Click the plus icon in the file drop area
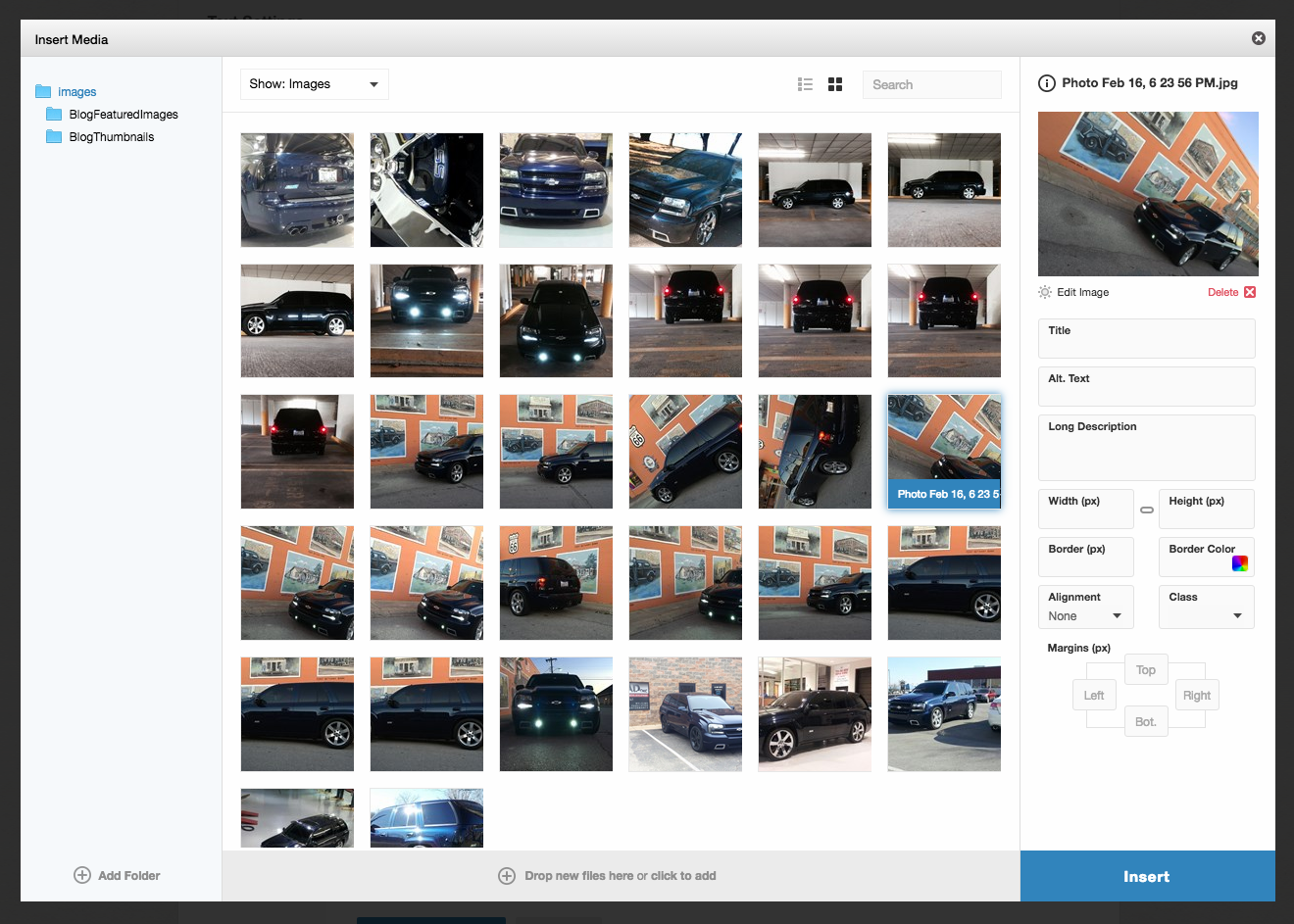This screenshot has width=1294, height=924. pyautogui.click(x=507, y=875)
